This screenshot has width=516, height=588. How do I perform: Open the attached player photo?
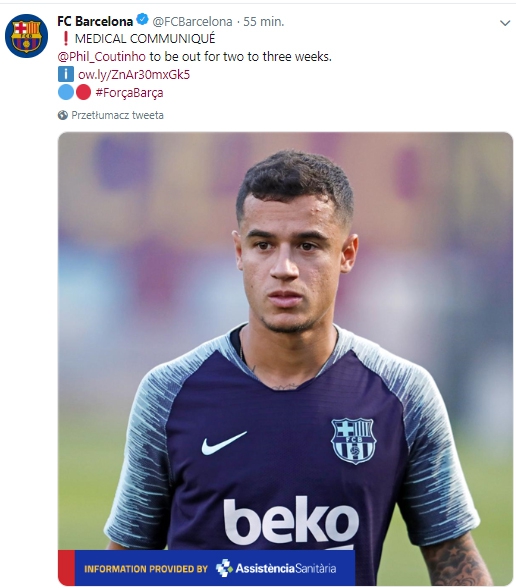pos(285,359)
